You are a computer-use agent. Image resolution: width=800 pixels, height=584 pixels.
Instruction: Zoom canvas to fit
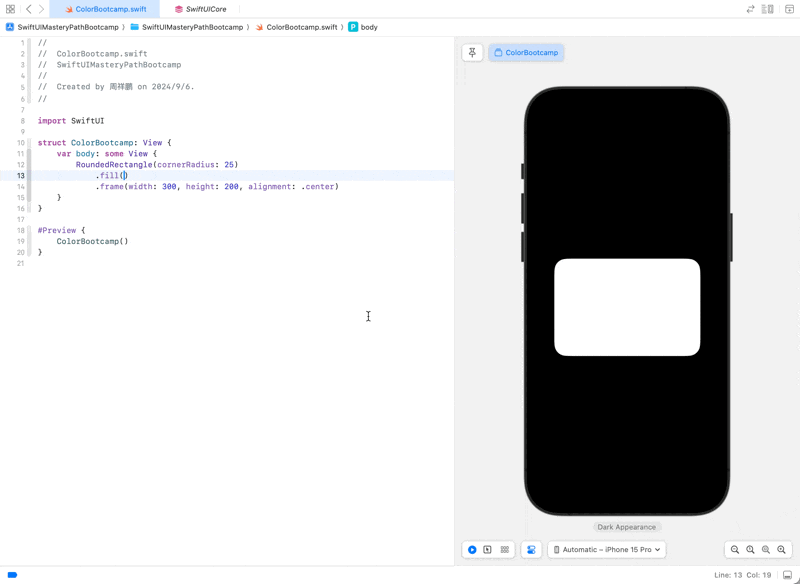pos(766,549)
